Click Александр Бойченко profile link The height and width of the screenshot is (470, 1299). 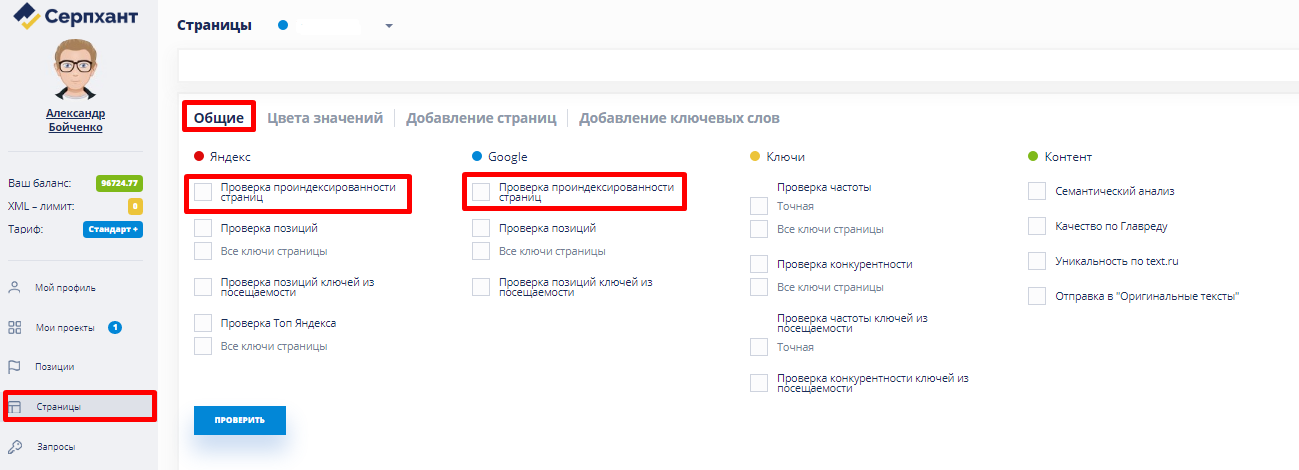pyautogui.click(x=75, y=120)
